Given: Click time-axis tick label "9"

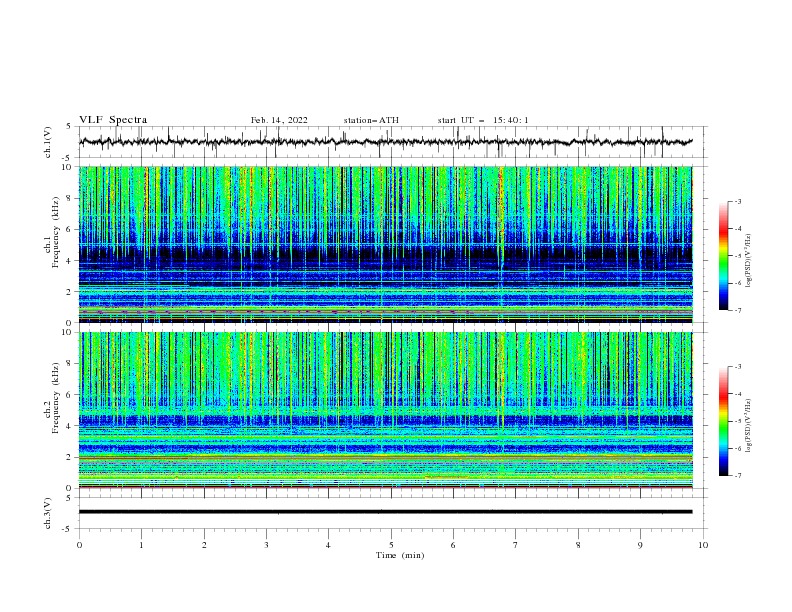Looking at the screenshot, I should point(640,545).
